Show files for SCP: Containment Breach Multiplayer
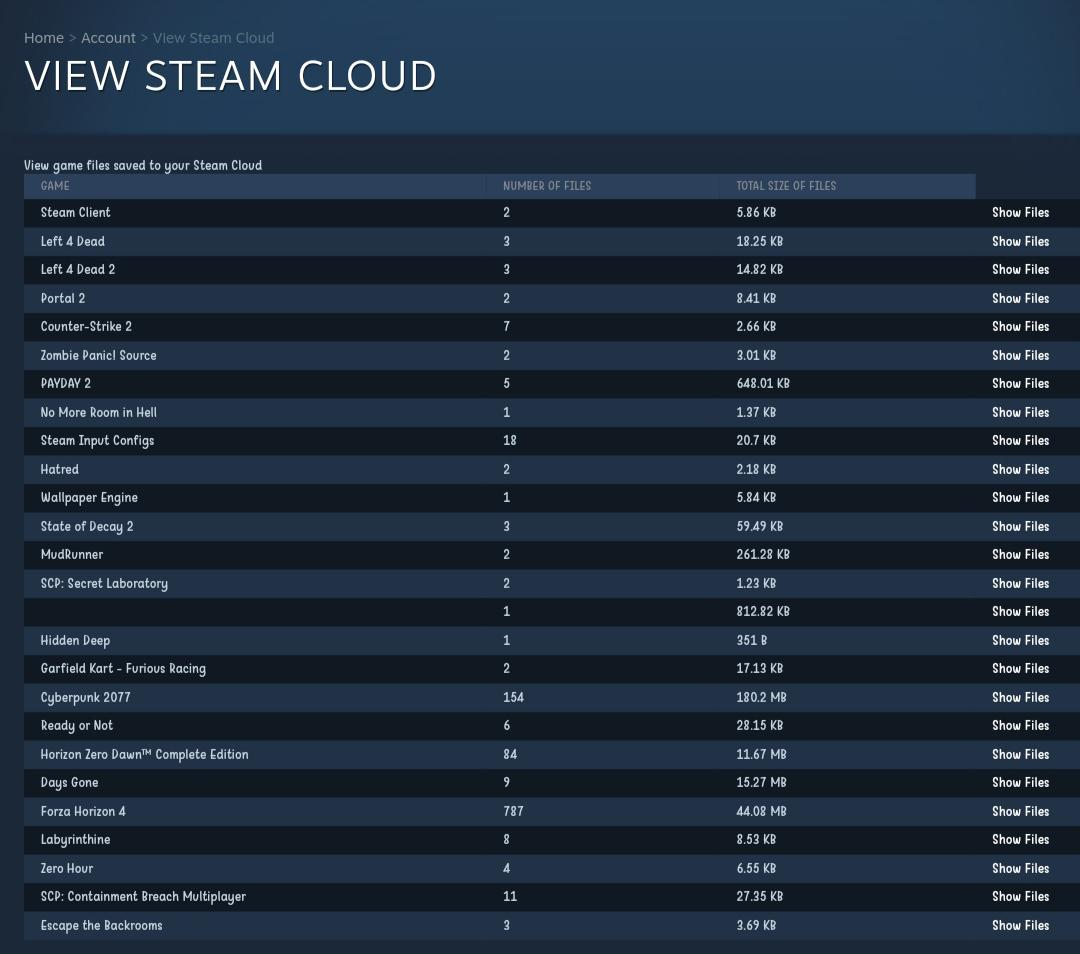The height and width of the screenshot is (954, 1080). tap(1020, 897)
